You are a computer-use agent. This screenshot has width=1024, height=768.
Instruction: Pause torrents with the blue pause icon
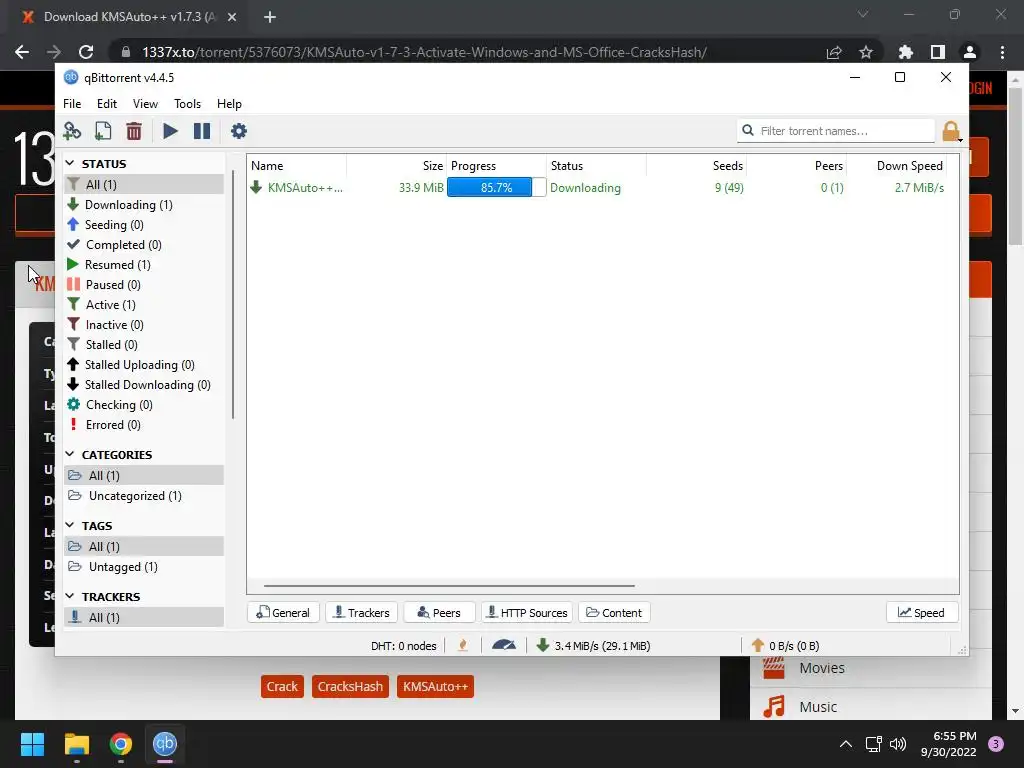tap(202, 131)
